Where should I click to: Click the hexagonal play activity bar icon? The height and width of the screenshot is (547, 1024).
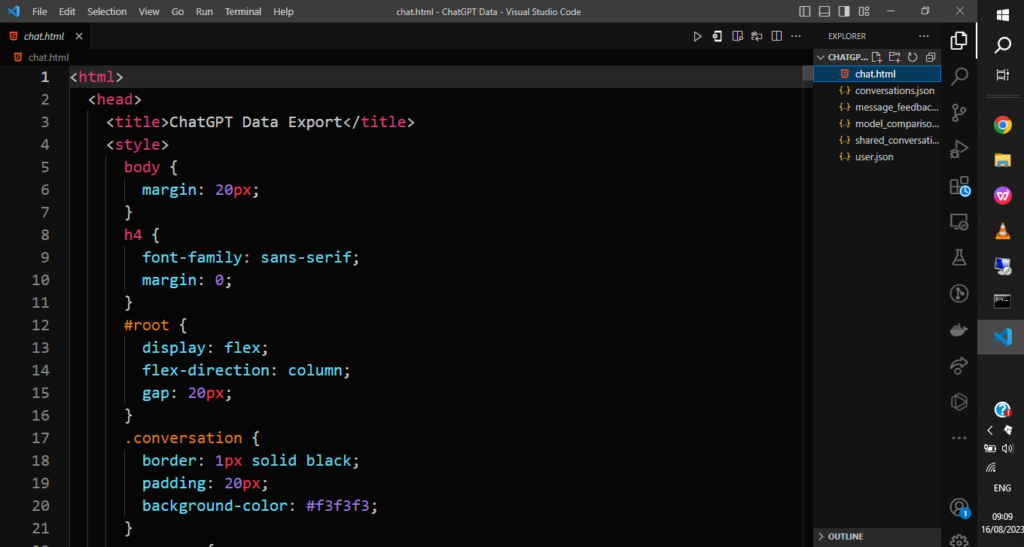[x=959, y=401]
